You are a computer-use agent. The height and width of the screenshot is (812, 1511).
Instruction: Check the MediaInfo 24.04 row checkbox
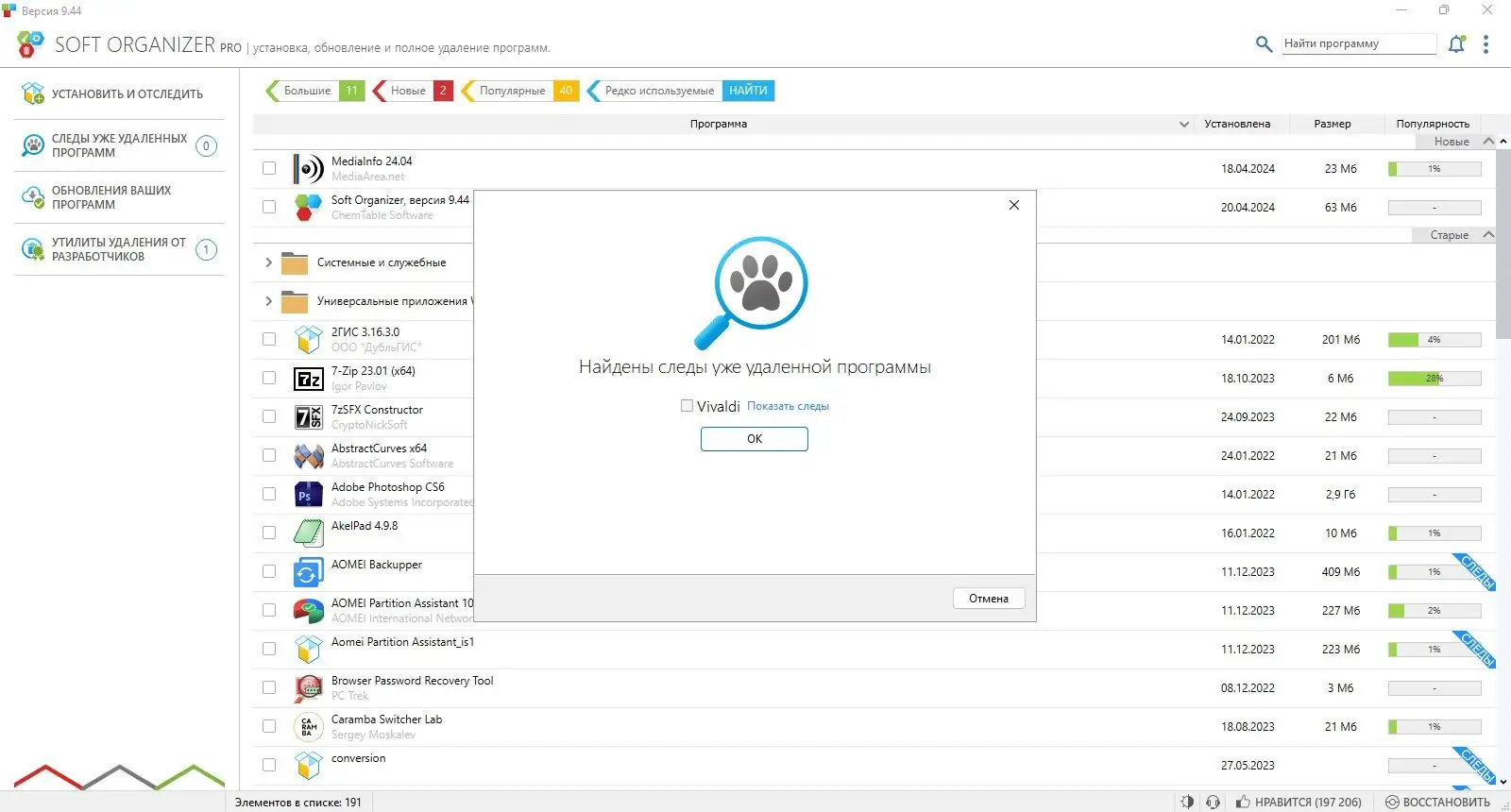click(269, 168)
